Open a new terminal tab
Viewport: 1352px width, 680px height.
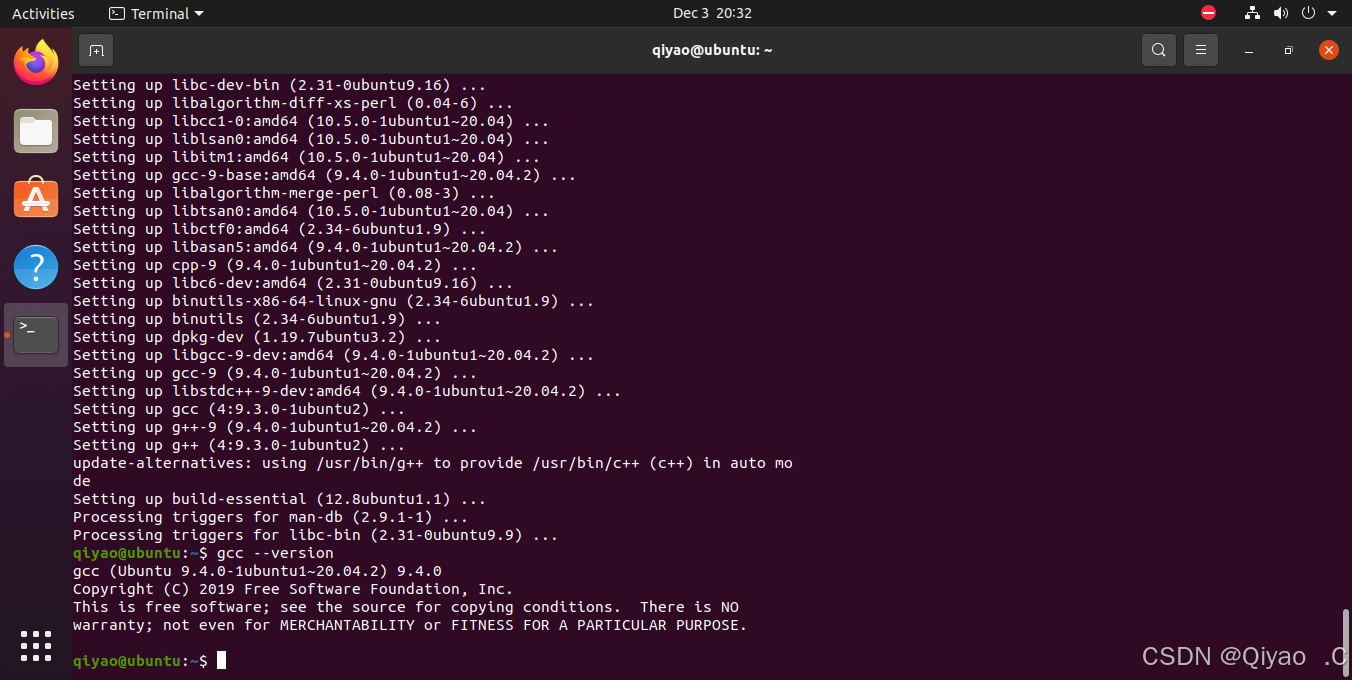(95, 49)
